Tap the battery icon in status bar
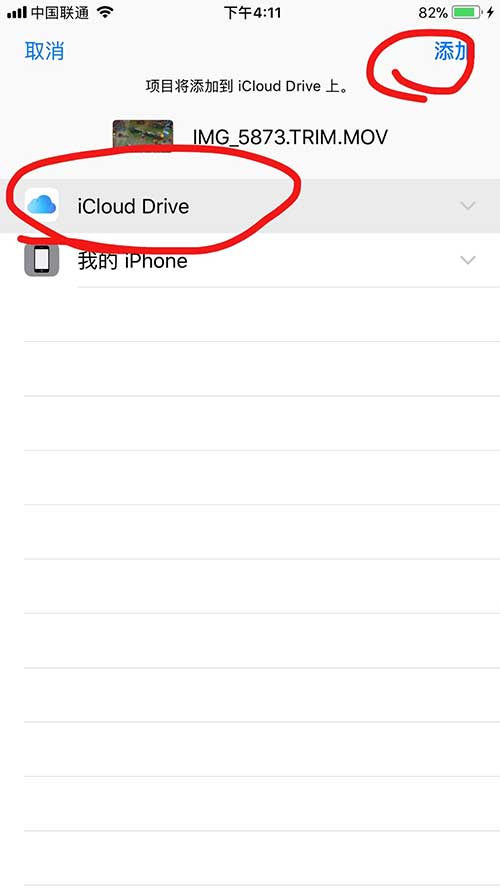Image resolution: width=500 pixels, height=889 pixels. (x=467, y=12)
